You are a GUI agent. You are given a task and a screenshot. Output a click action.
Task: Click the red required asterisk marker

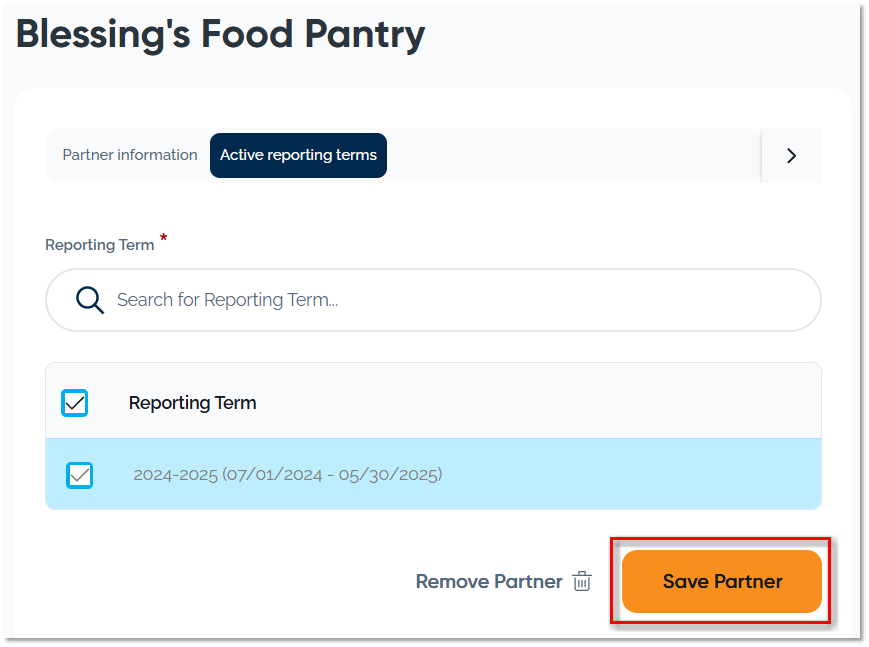163,239
